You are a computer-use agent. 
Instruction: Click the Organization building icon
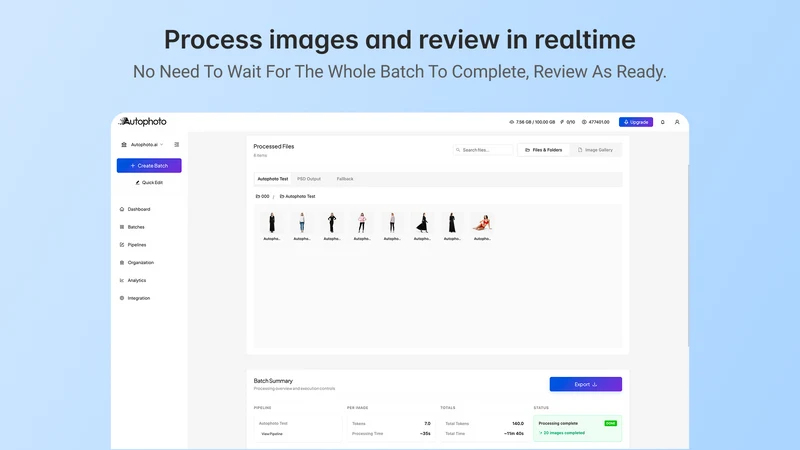[x=122, y=263]
